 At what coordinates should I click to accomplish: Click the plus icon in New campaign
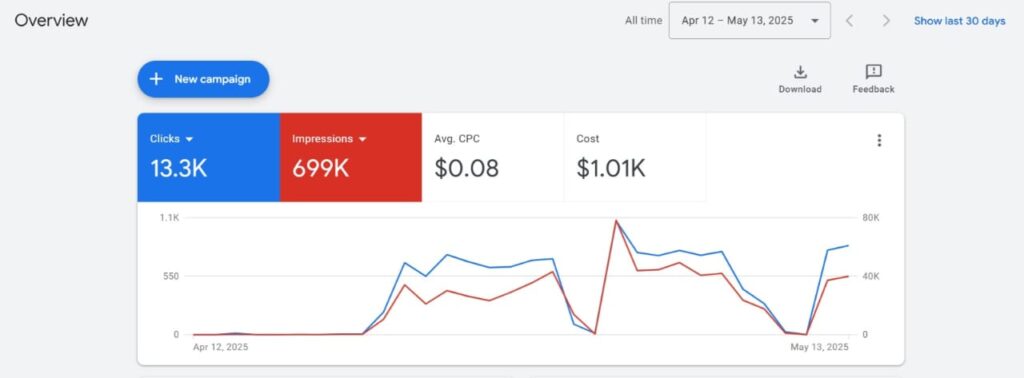pos(155,79)
